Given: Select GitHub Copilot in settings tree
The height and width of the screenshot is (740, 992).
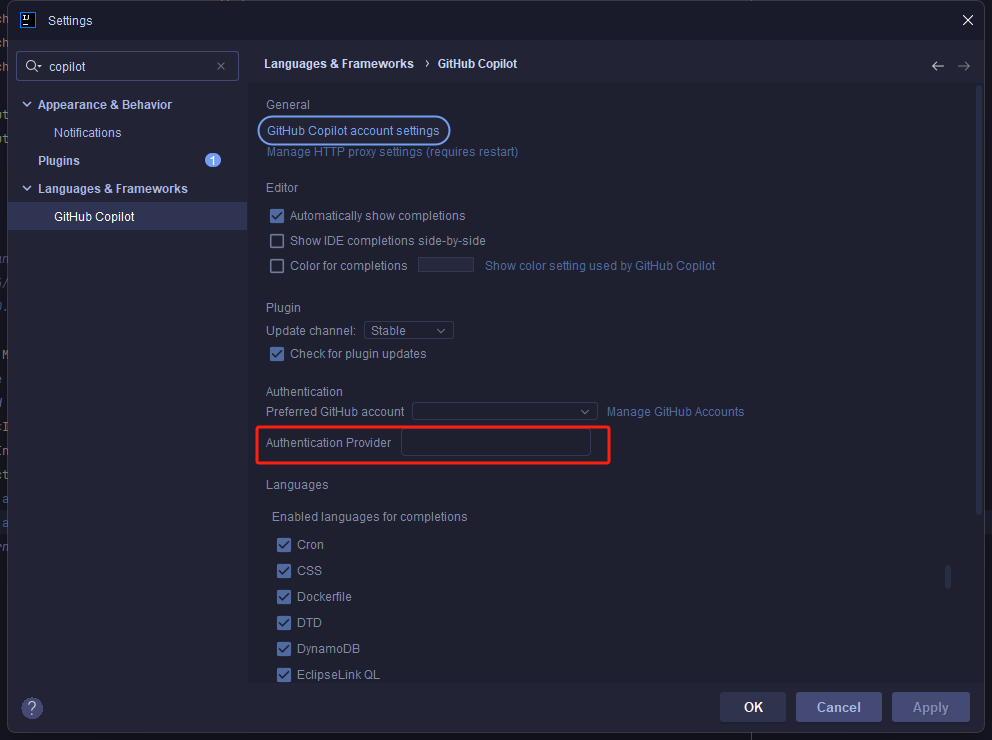Looking at the screenshot, I should pyautogui.click(x=94, y=216).
